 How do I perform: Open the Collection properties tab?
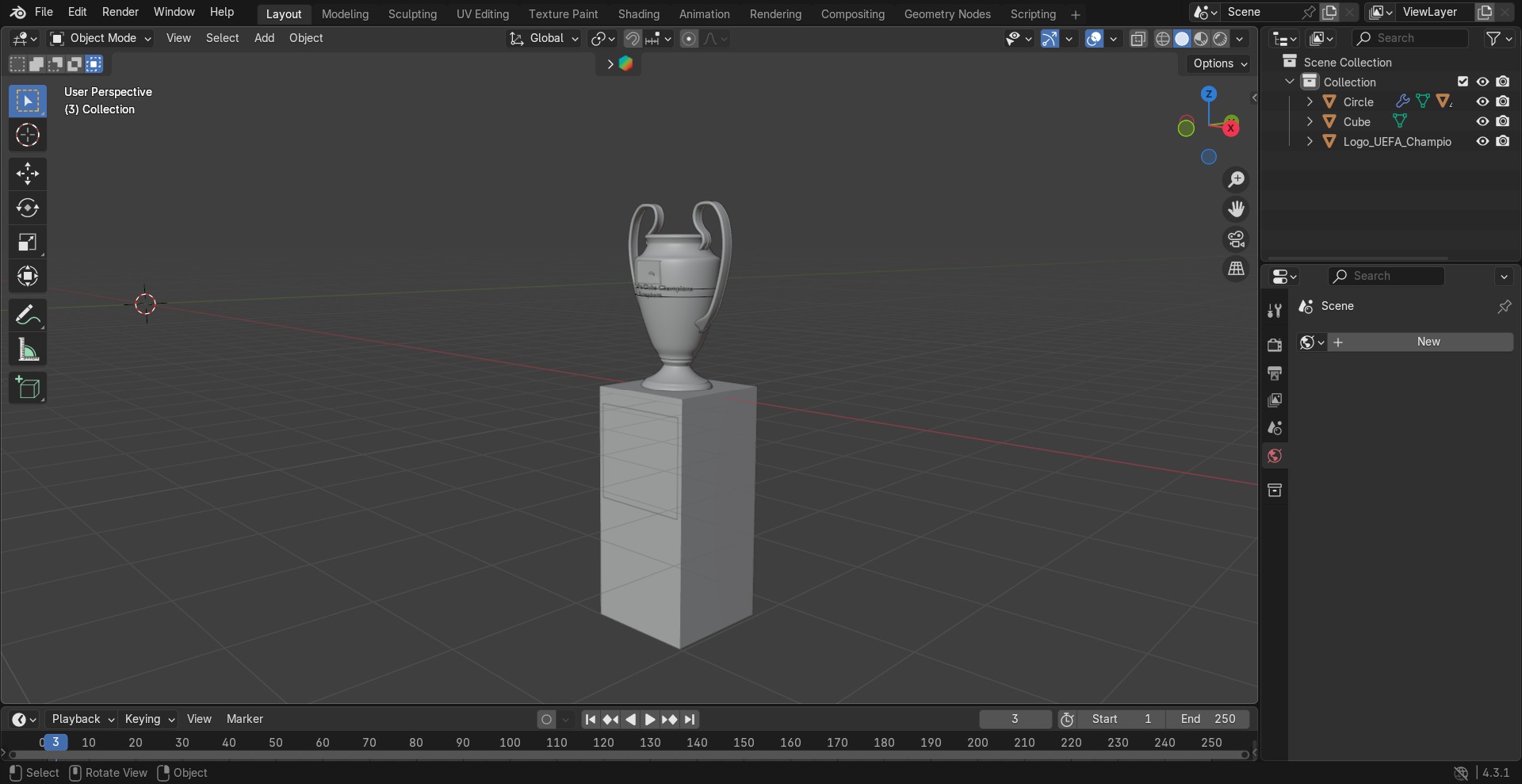[1275, 491]
